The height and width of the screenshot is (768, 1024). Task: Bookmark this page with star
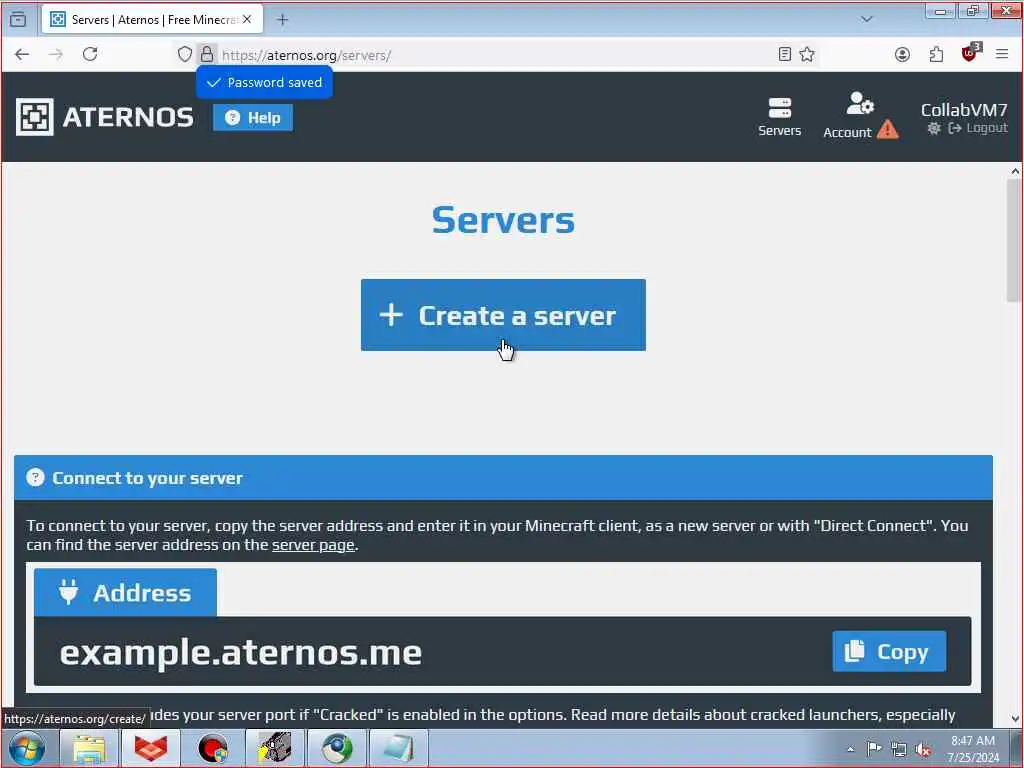pos(807,54)
